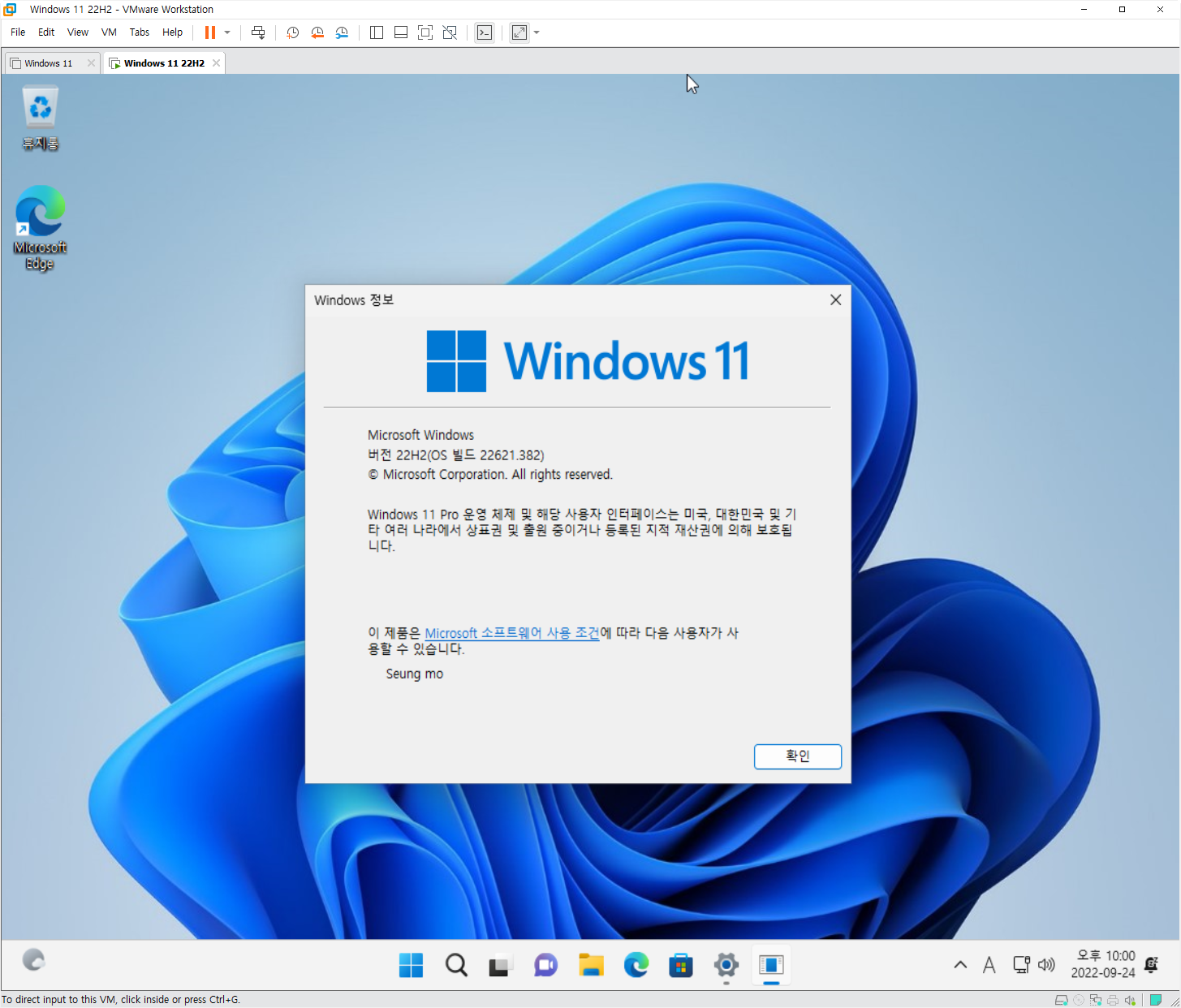Toggle the library sidebar panel
Viewport: 1181px width, 1008px height.
click(377, 32)
